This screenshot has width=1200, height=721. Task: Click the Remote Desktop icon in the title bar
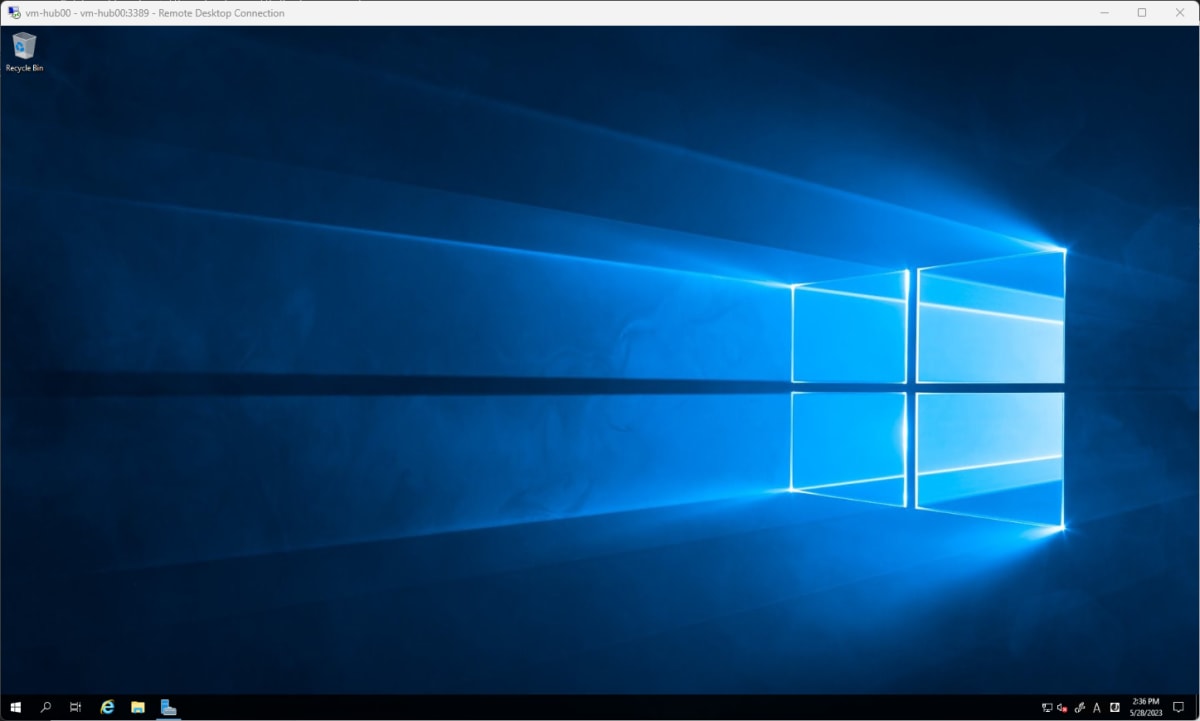(14, 13)
